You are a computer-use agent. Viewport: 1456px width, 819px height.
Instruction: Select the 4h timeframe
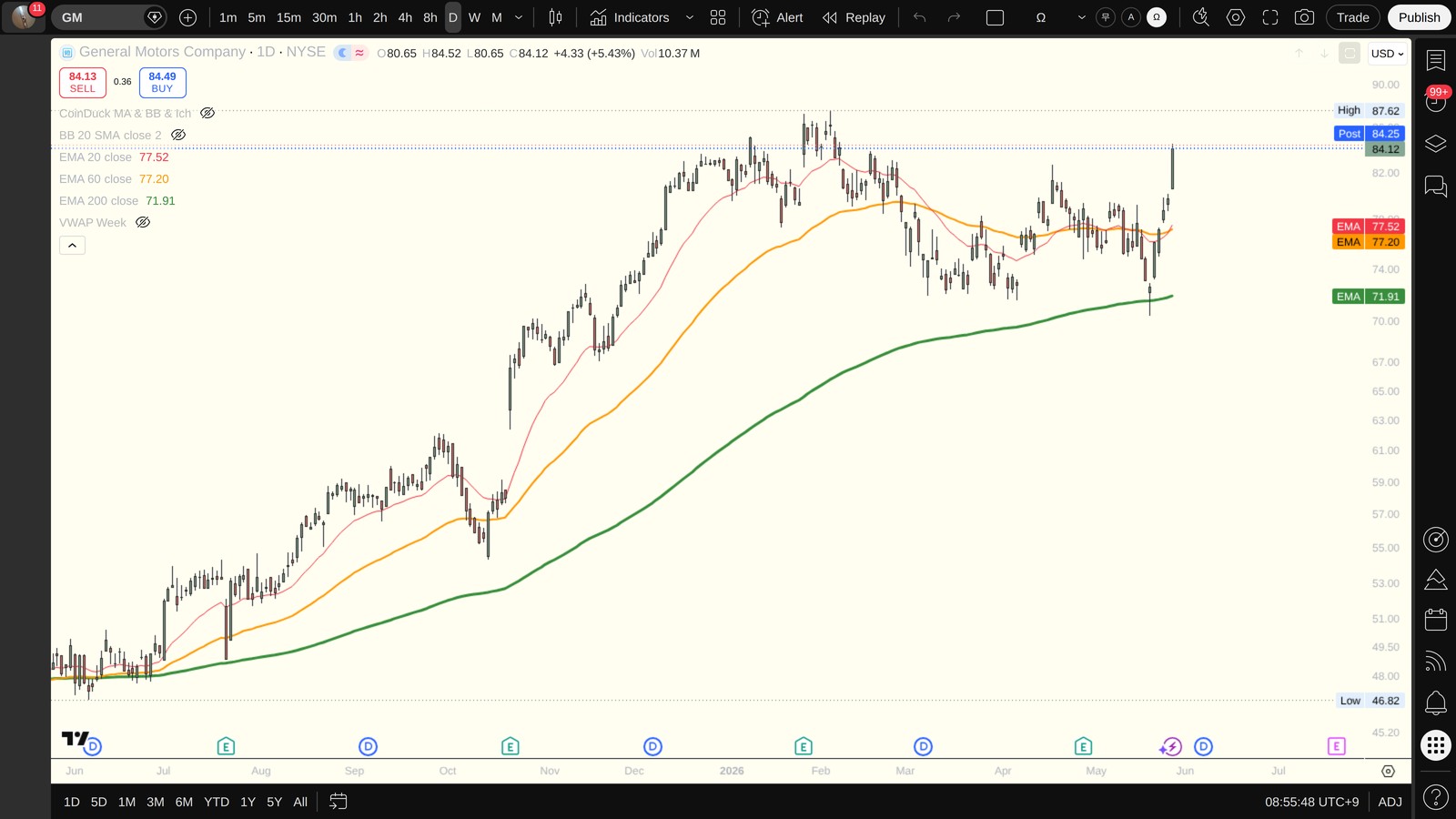click(x=405, y=17)
